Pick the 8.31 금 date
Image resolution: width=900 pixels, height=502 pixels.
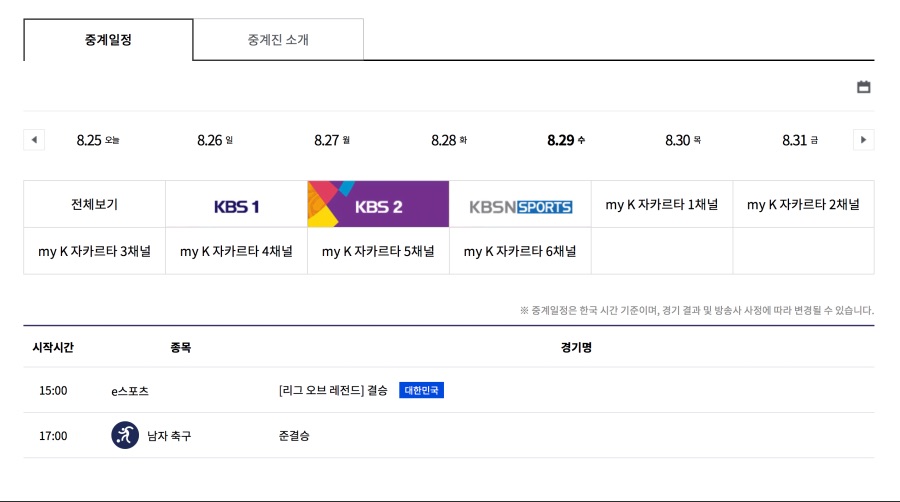800,140
